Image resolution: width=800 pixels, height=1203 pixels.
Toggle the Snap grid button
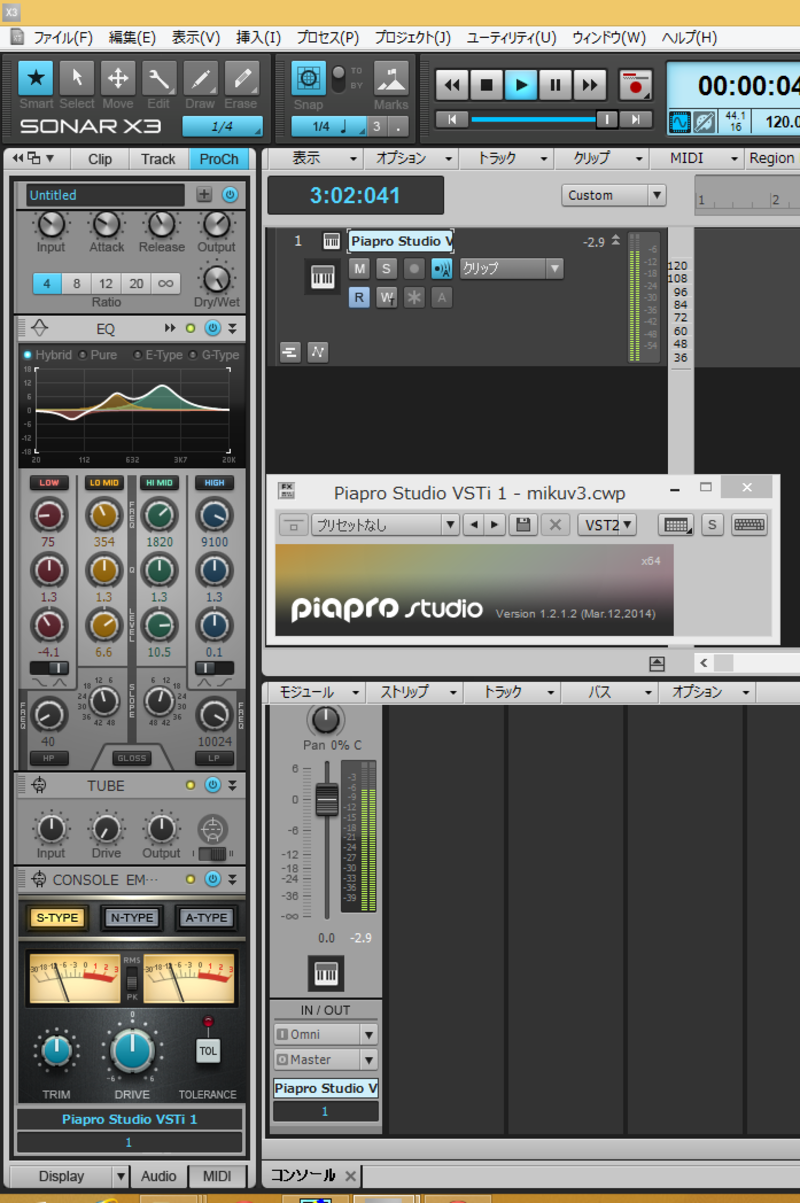(x=308, y=78)
